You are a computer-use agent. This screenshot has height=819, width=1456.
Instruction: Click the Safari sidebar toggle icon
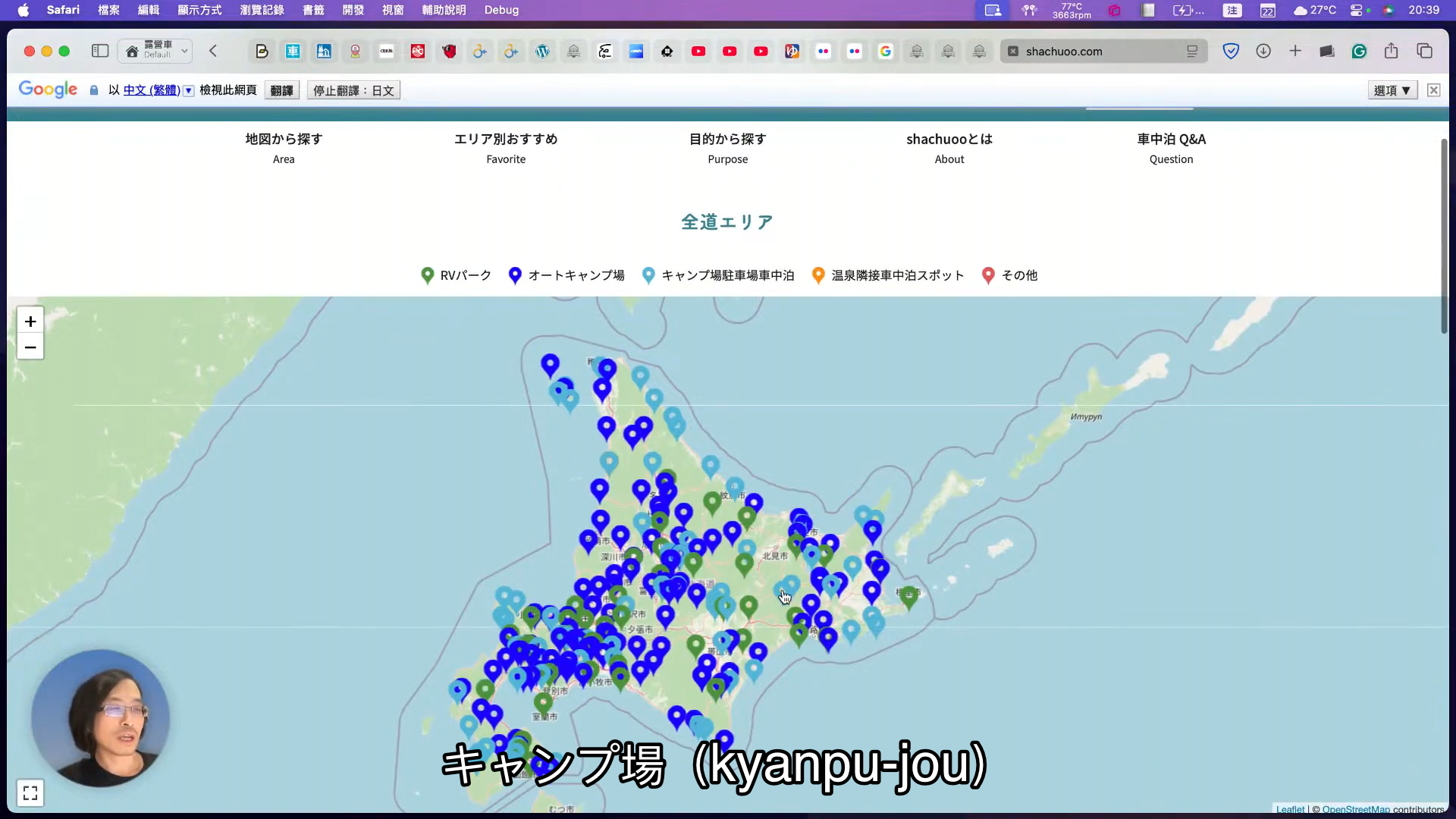point(100,51)
